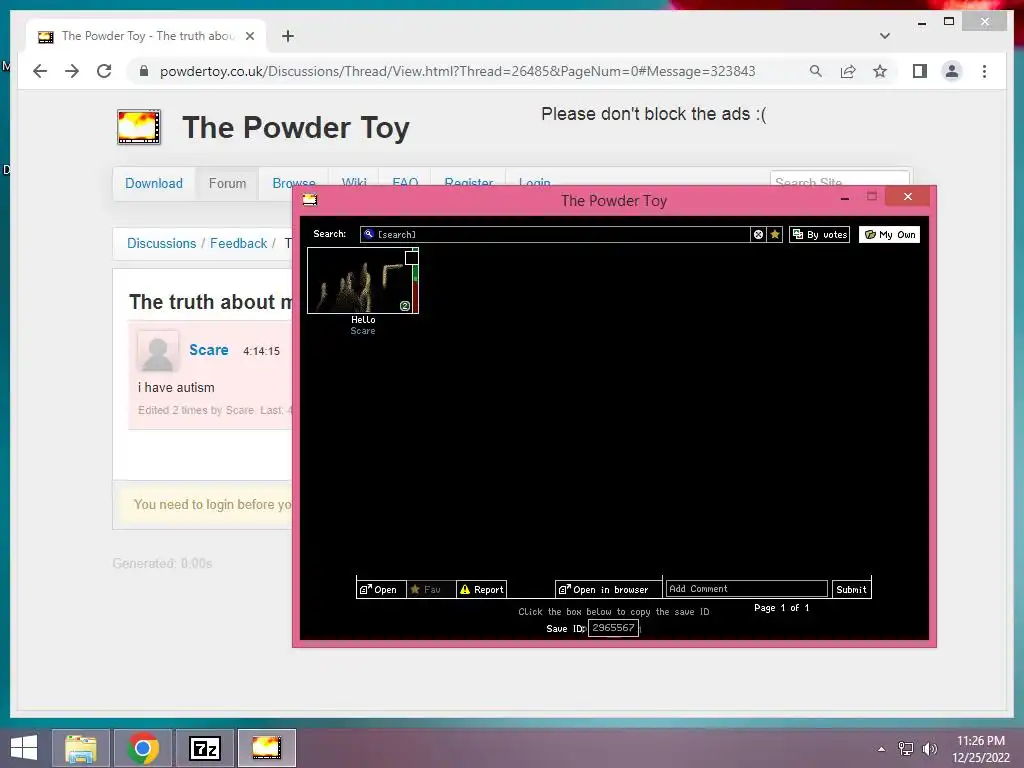Expand the Chrome tab search chevron
Screen dimensions: 1024x768
[x=884, y=36]
